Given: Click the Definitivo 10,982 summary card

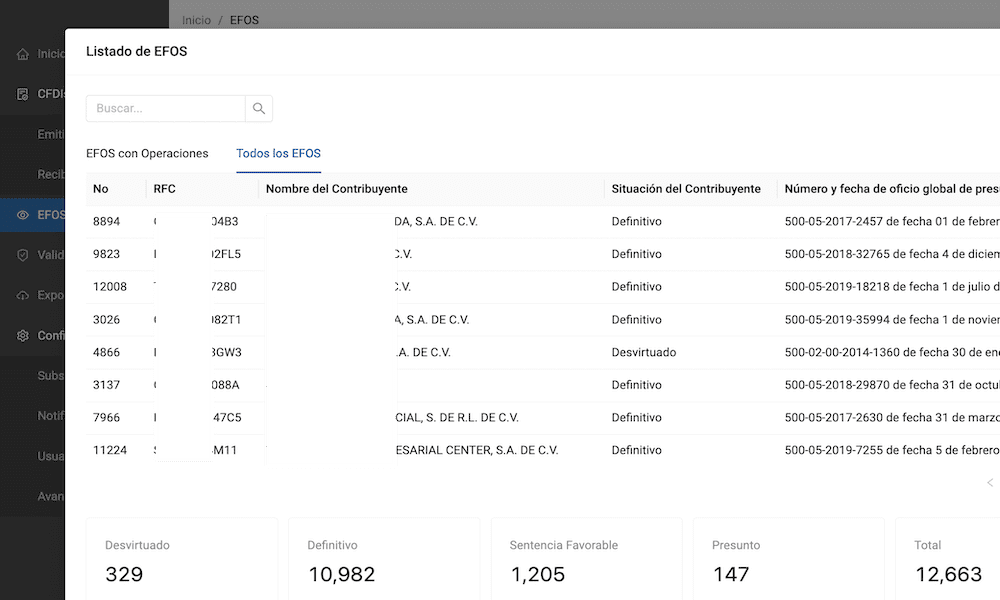Looking at the screenshot, I should pyautogui.click(x=385, y=560).
